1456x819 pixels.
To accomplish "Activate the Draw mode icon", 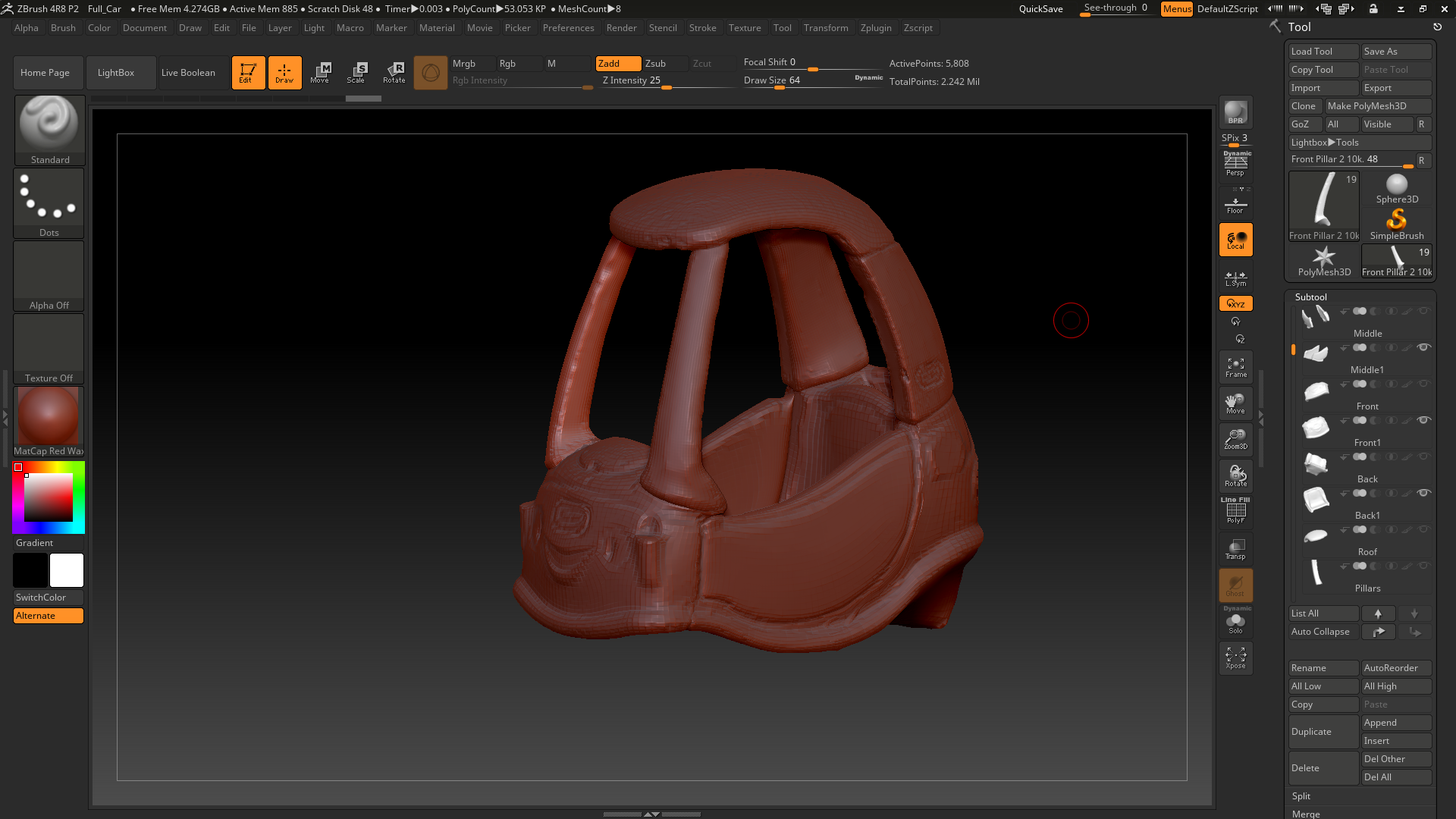I will (284, 73).
